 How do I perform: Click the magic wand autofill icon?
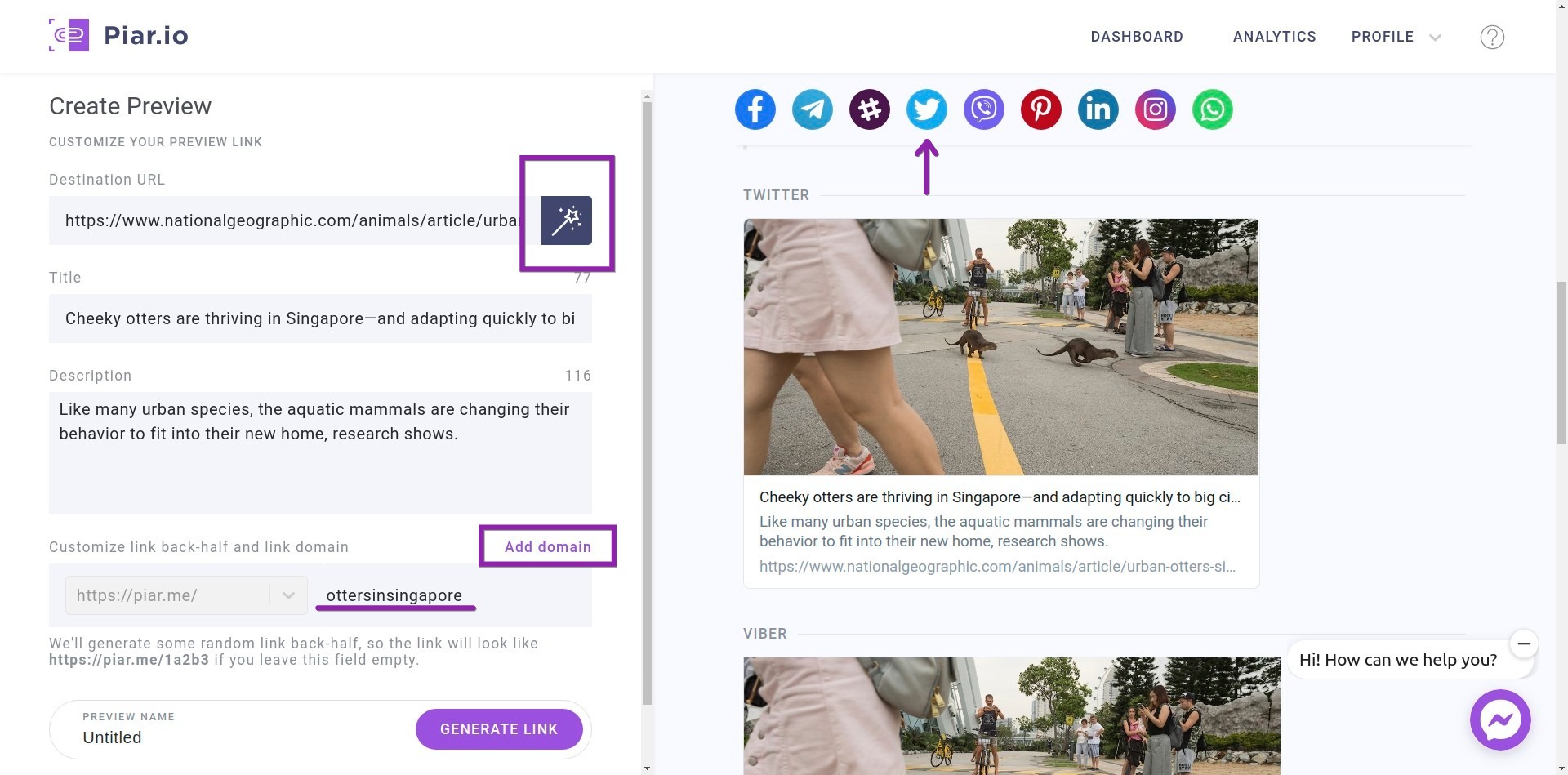pos(567,220)
